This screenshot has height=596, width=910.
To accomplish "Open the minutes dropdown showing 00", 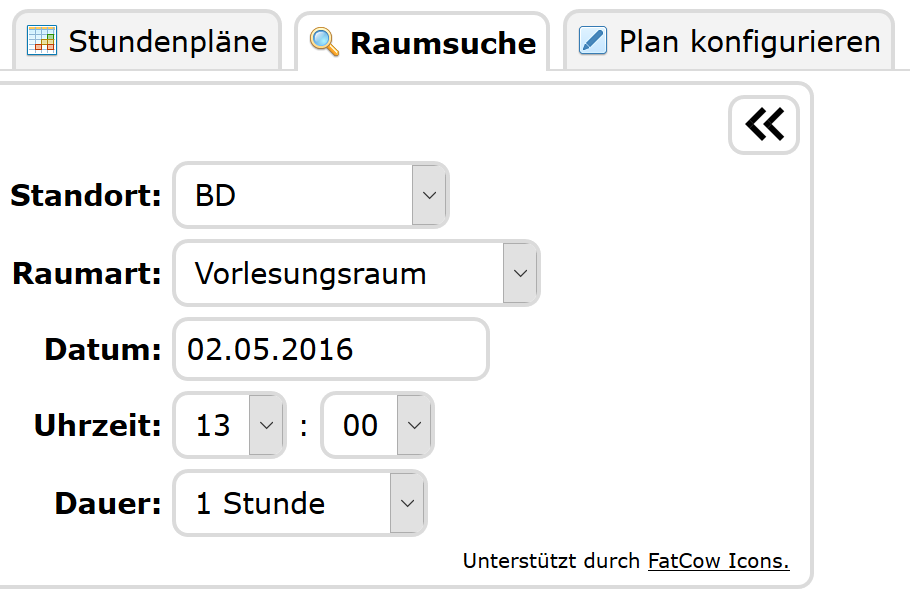I will (377, 425).
